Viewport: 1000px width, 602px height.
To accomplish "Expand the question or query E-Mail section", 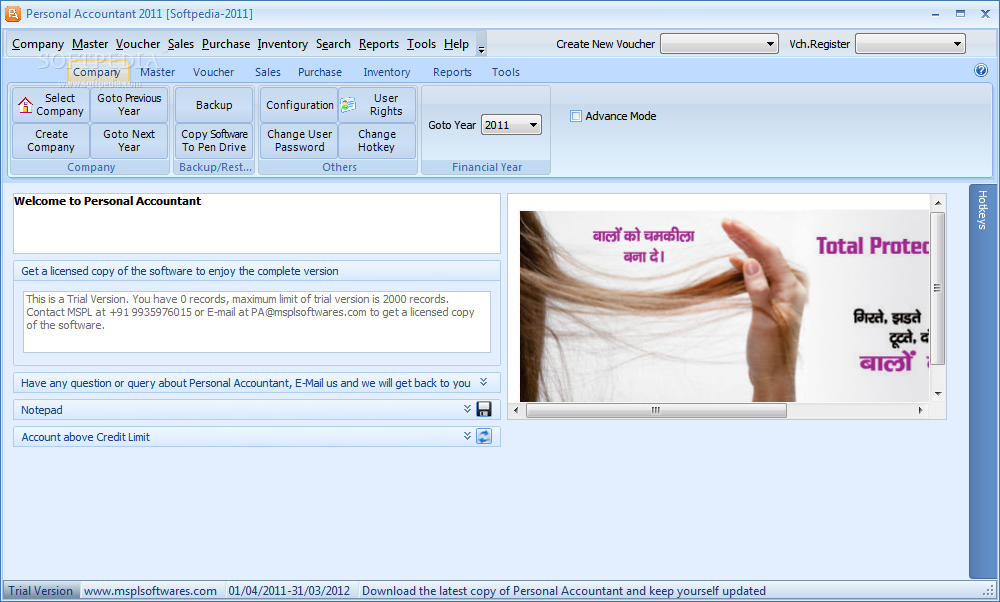I will (483, 382).
